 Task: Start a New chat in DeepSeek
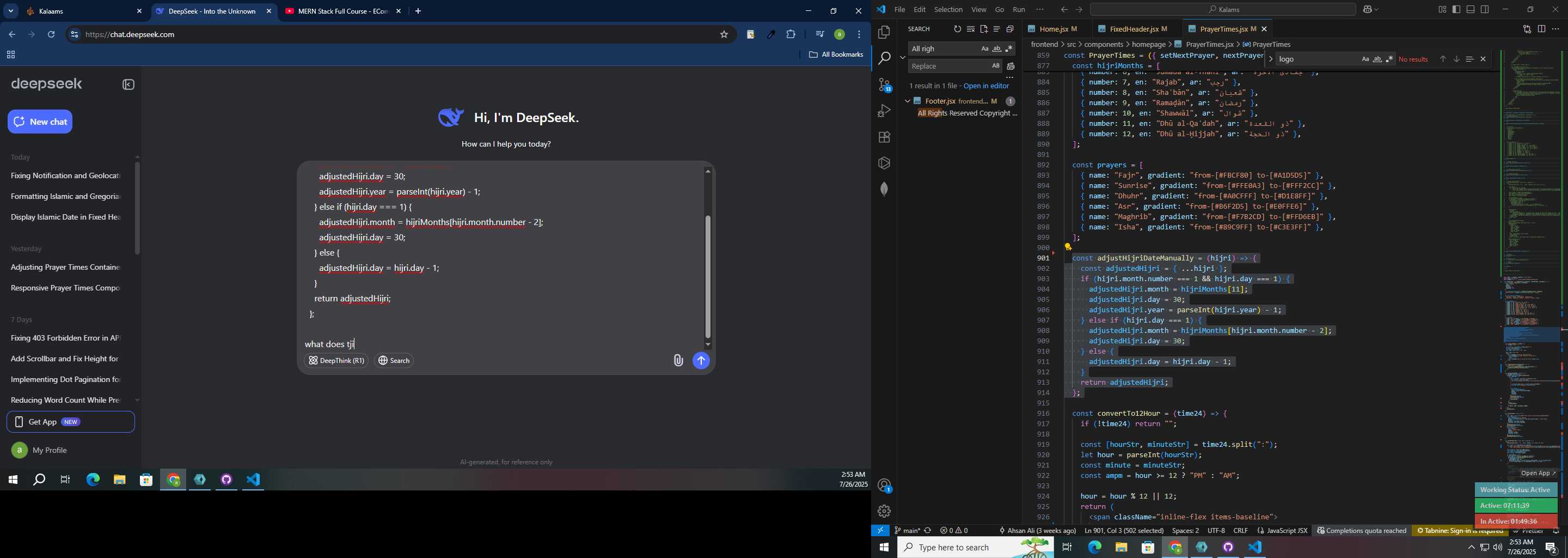tap(40, 122)
